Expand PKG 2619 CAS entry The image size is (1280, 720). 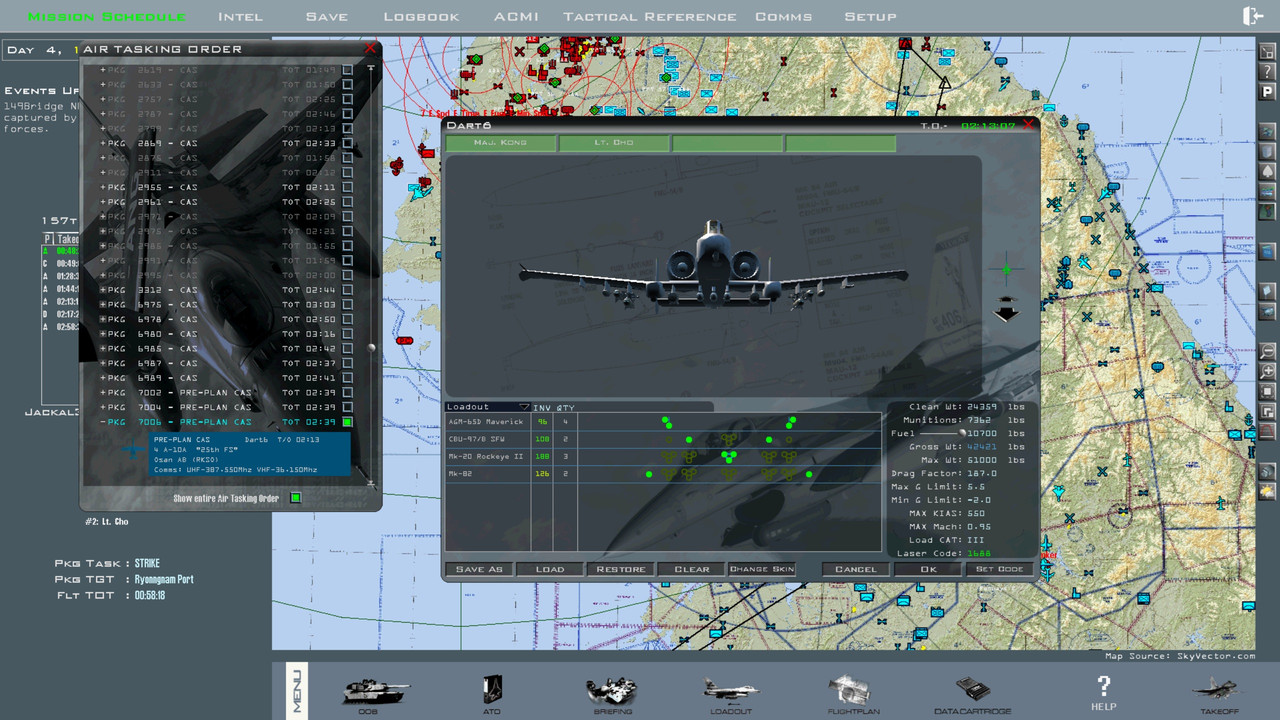(x=102, y=70)
